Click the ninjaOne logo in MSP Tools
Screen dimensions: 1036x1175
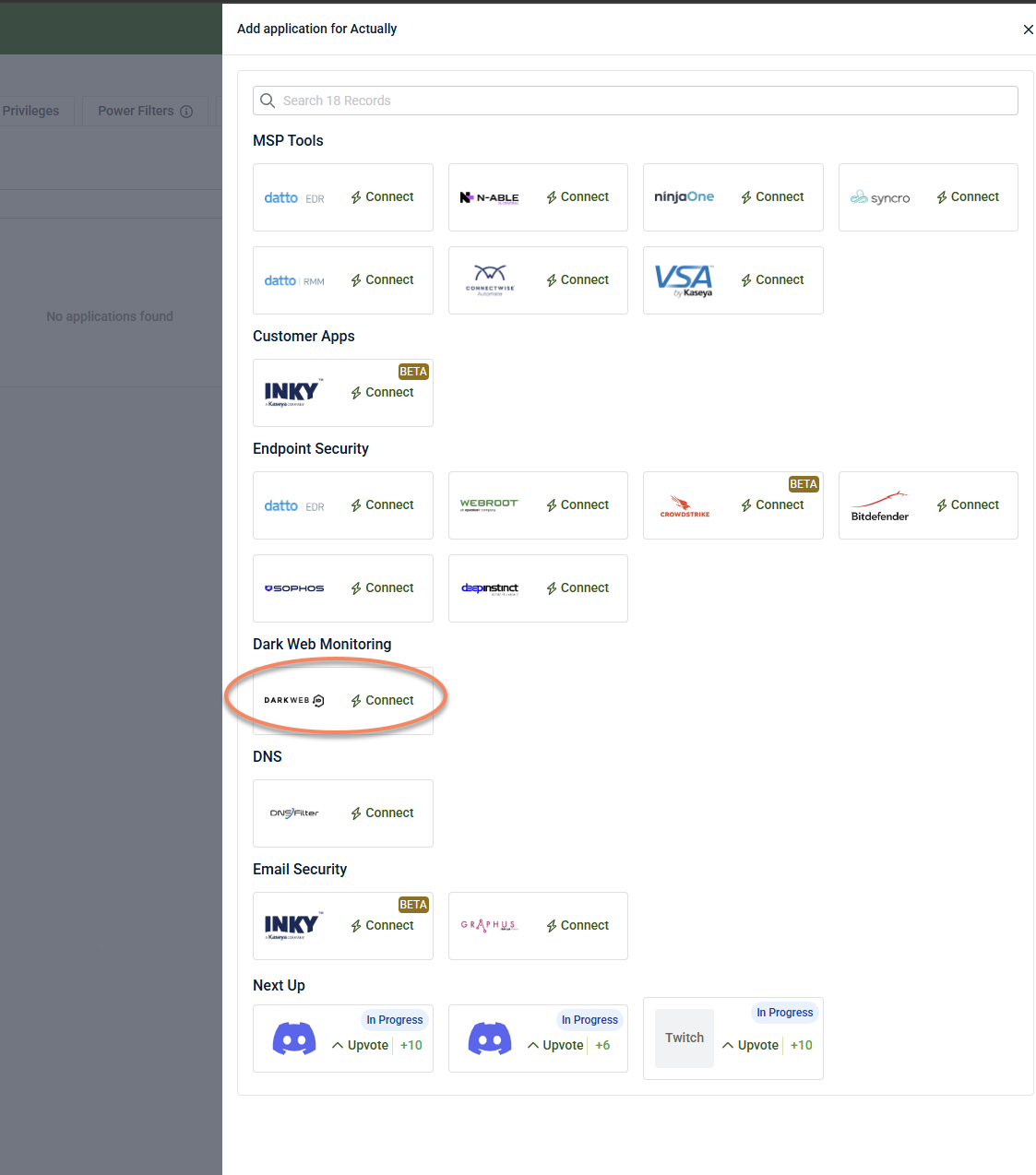pyautogui.click(x=684, y=196)
